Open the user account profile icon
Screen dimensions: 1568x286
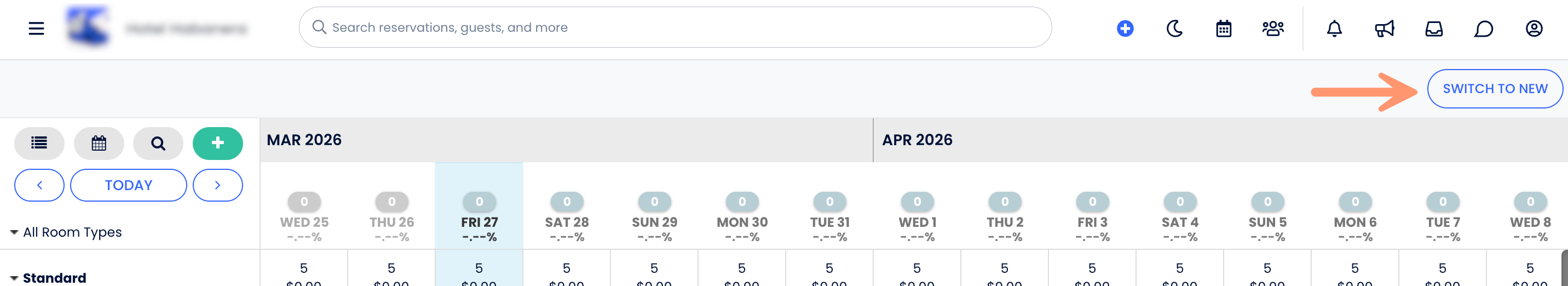point(1534,28)
